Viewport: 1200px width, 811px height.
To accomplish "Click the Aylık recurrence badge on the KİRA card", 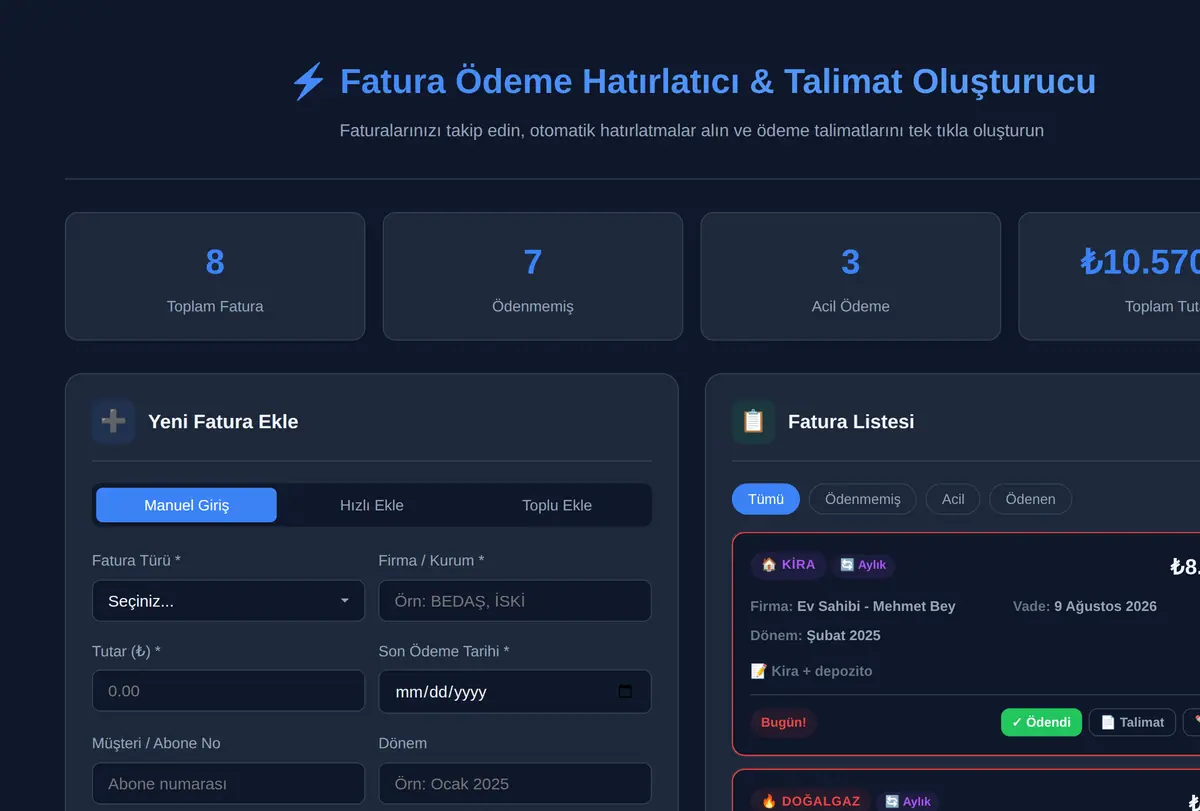I will pyautogui.click(x=863, y=565).
